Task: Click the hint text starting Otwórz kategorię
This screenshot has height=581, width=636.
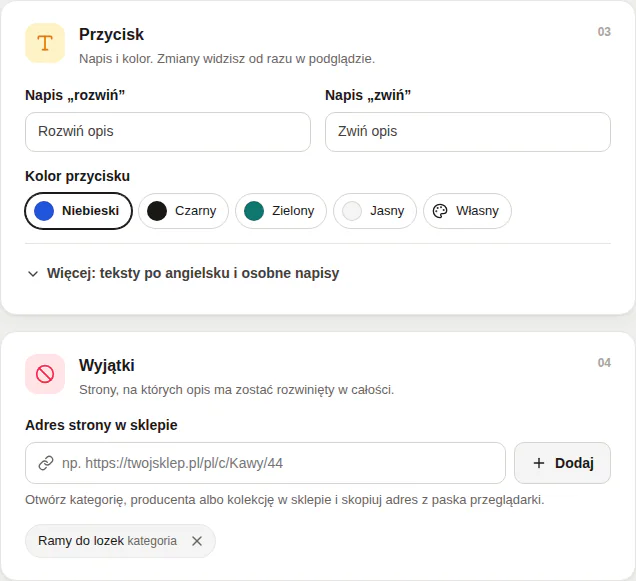Action: tap(285, 500)
